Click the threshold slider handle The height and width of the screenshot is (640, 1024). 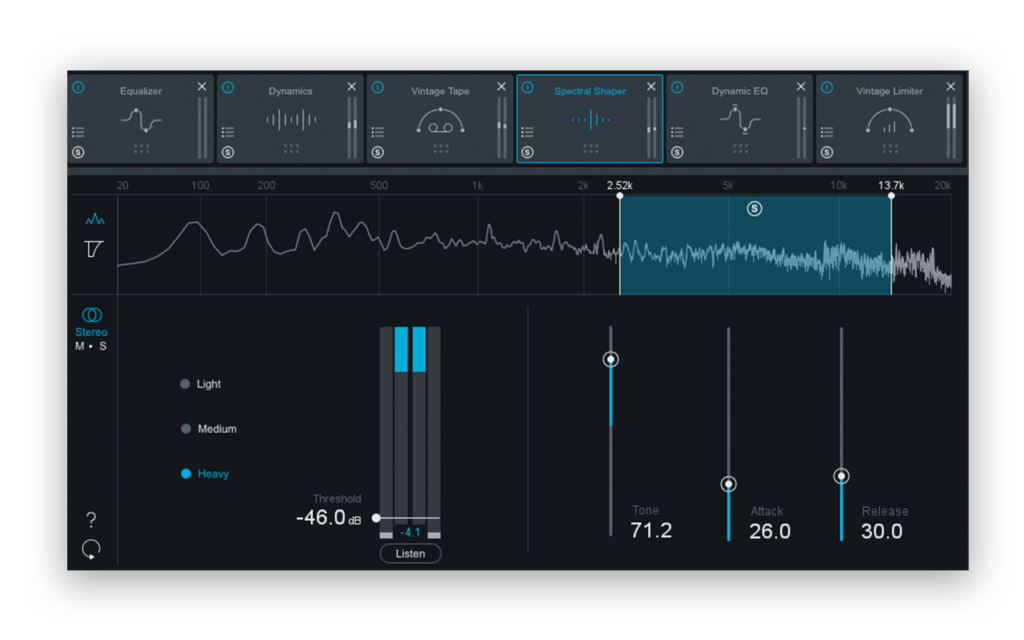(x=376, y=518)
